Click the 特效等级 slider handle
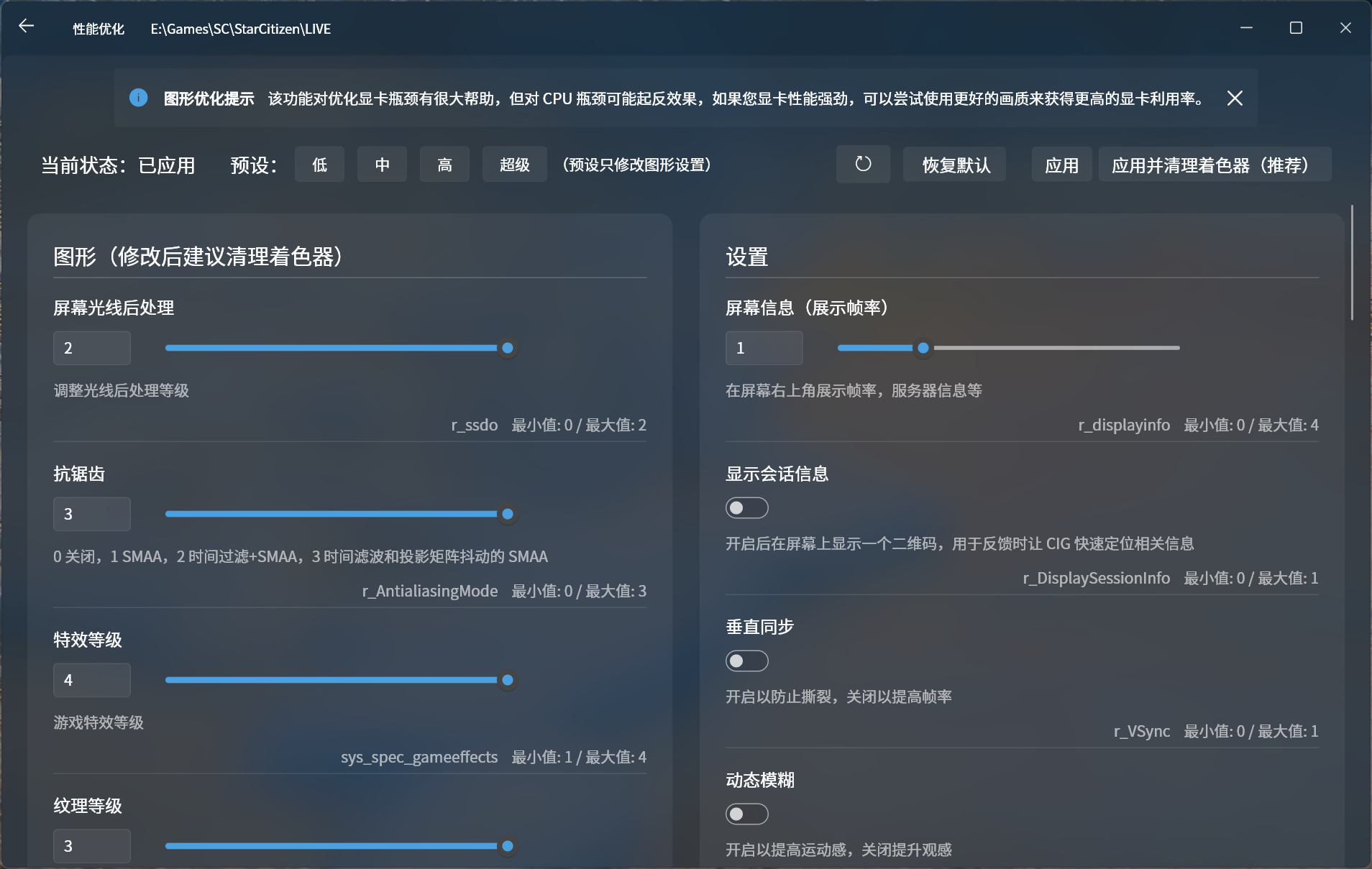1372x869 pixels. [x=508, y=680]
